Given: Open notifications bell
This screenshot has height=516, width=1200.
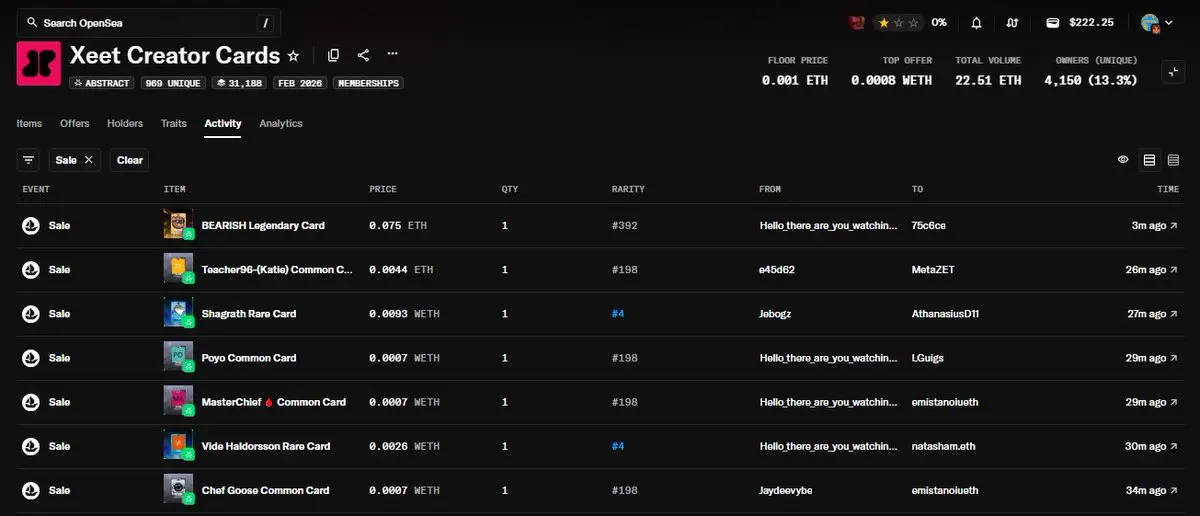Looking at the screenshot, I should point(977,22).
